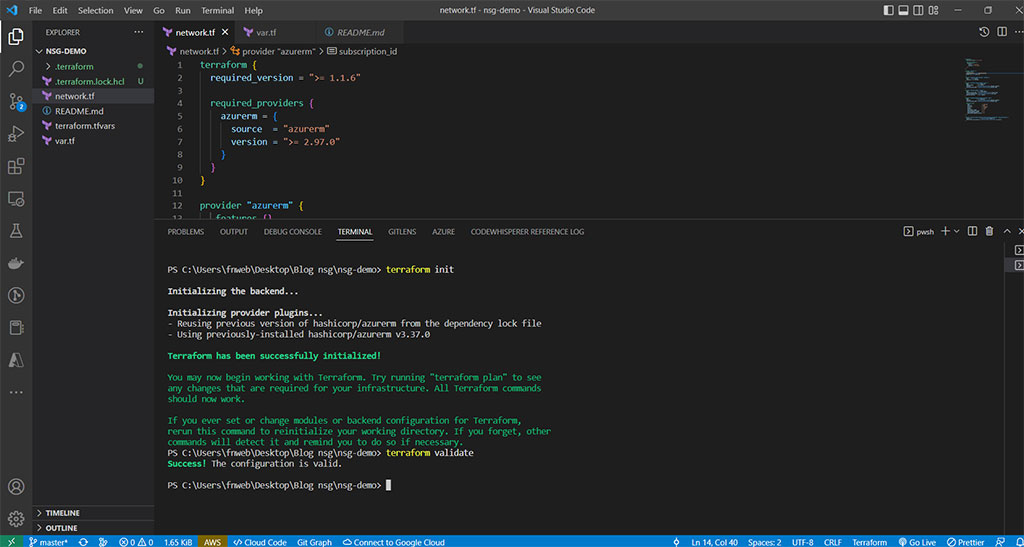Image resolution: width=1024 pixels, height=547 pixels.
Task: Synchronize changes icon in status bar
Action: [x=84, y=542]
